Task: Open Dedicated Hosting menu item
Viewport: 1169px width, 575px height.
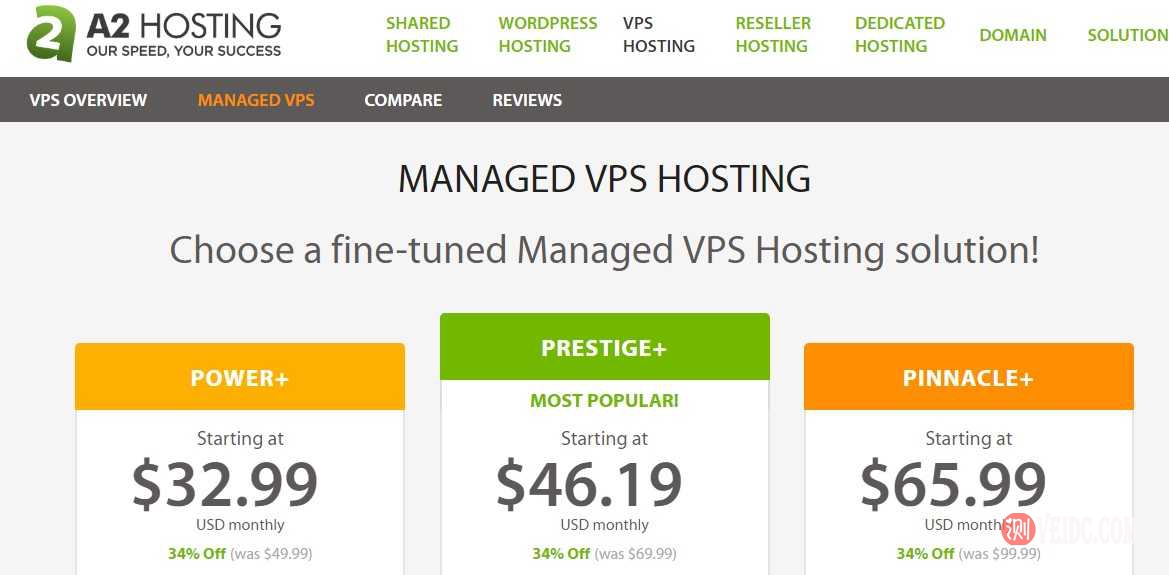Action: point(900,35)
